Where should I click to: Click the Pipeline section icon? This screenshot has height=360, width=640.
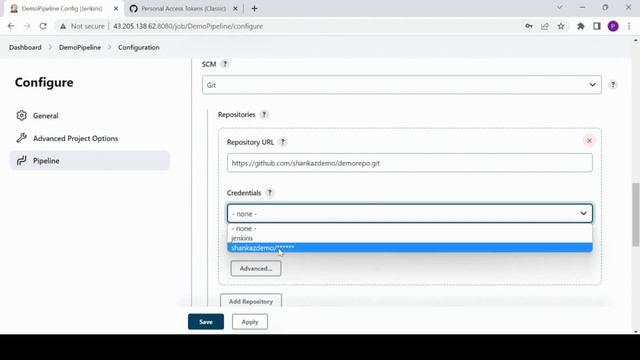pos(22,160)
